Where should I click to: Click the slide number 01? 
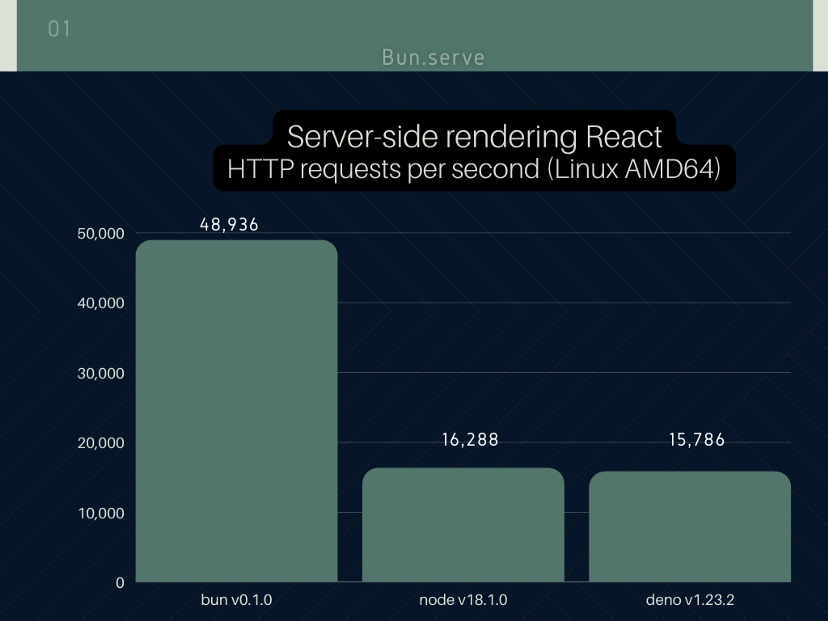tap(59, 29)
